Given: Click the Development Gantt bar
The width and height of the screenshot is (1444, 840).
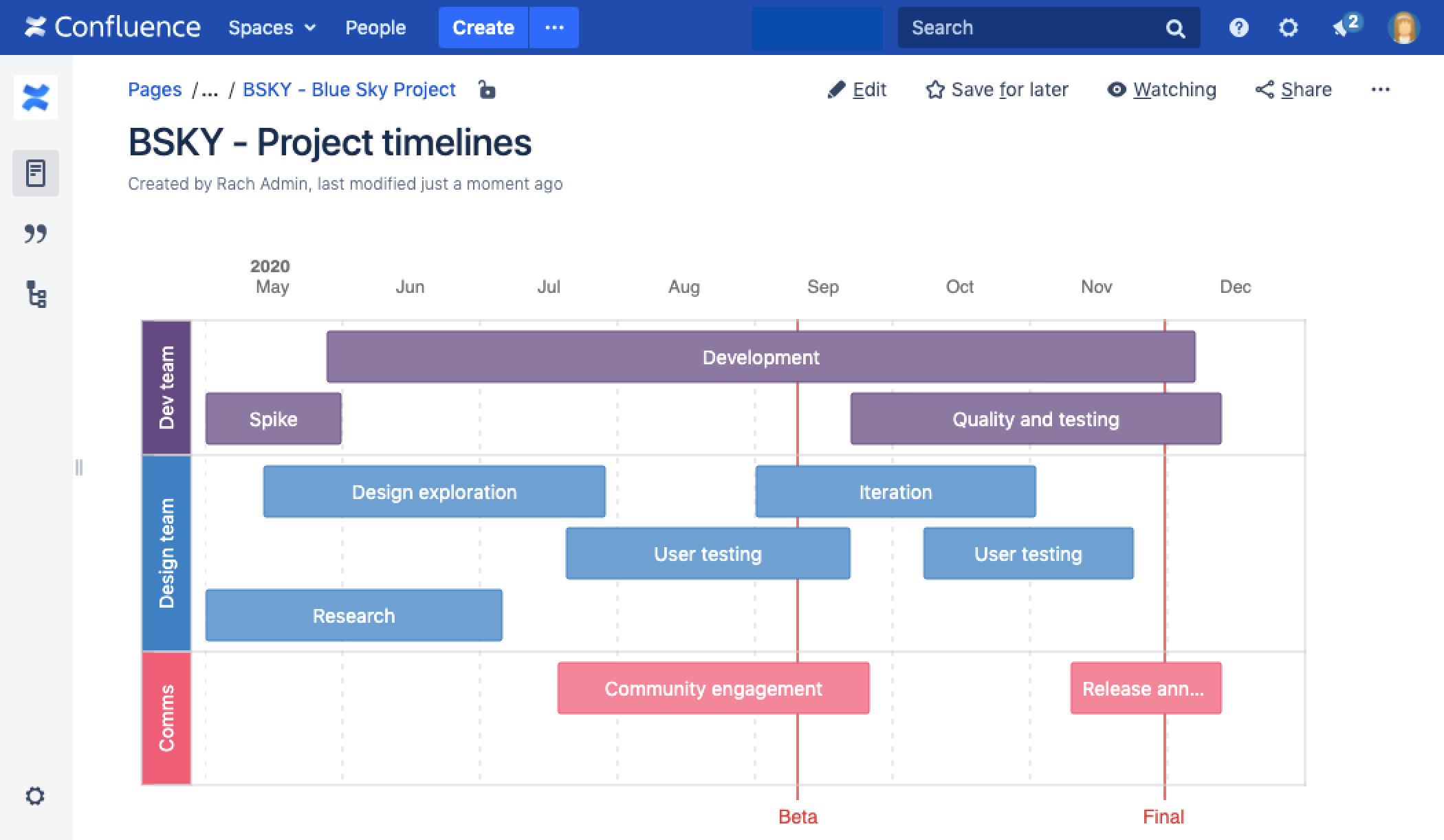Looking at the screenshot, I should point(761,357).
